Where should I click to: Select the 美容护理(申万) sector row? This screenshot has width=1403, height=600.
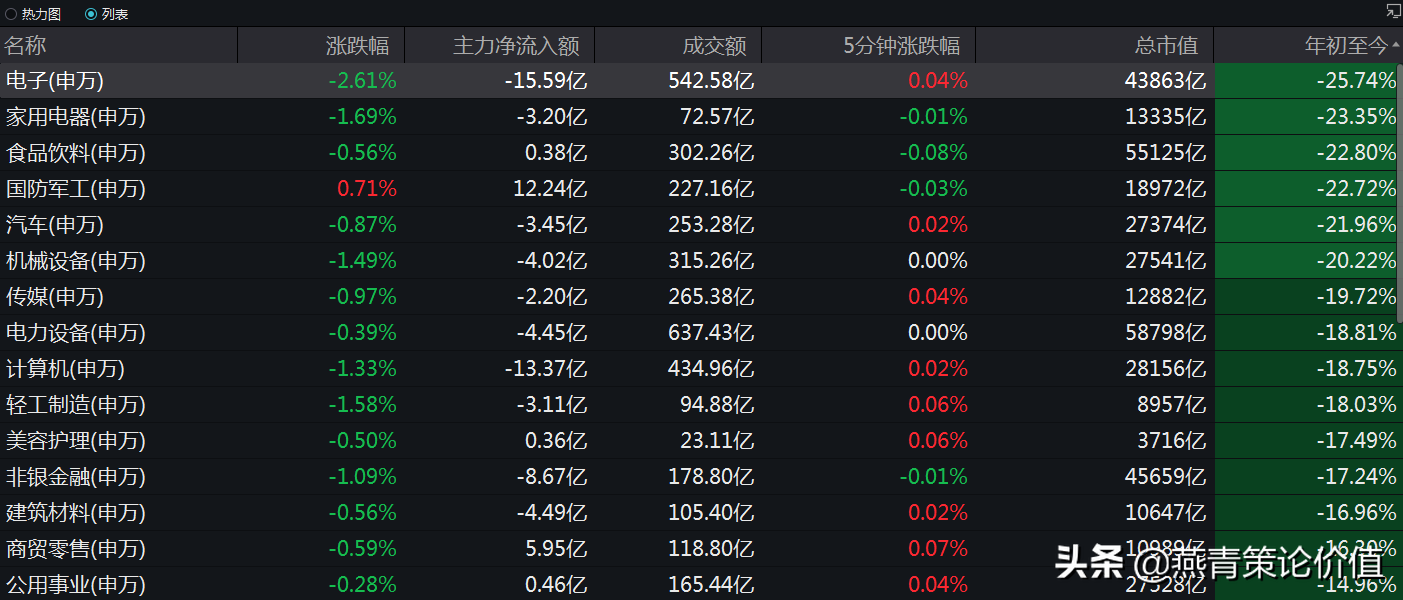[x=76, y=441]
